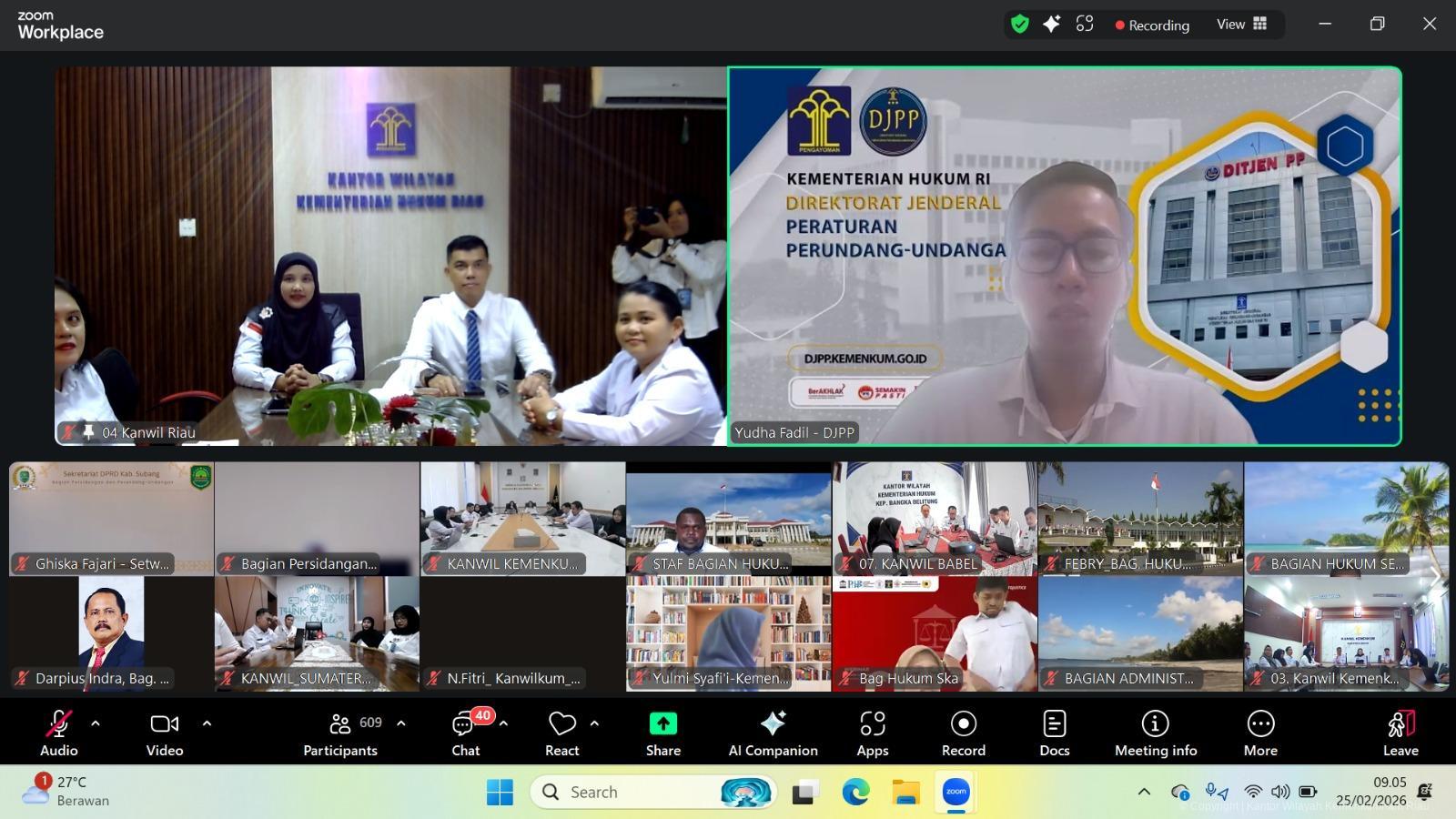Leave the meeting
The image size is (1456, 819).
point(1400,732)
